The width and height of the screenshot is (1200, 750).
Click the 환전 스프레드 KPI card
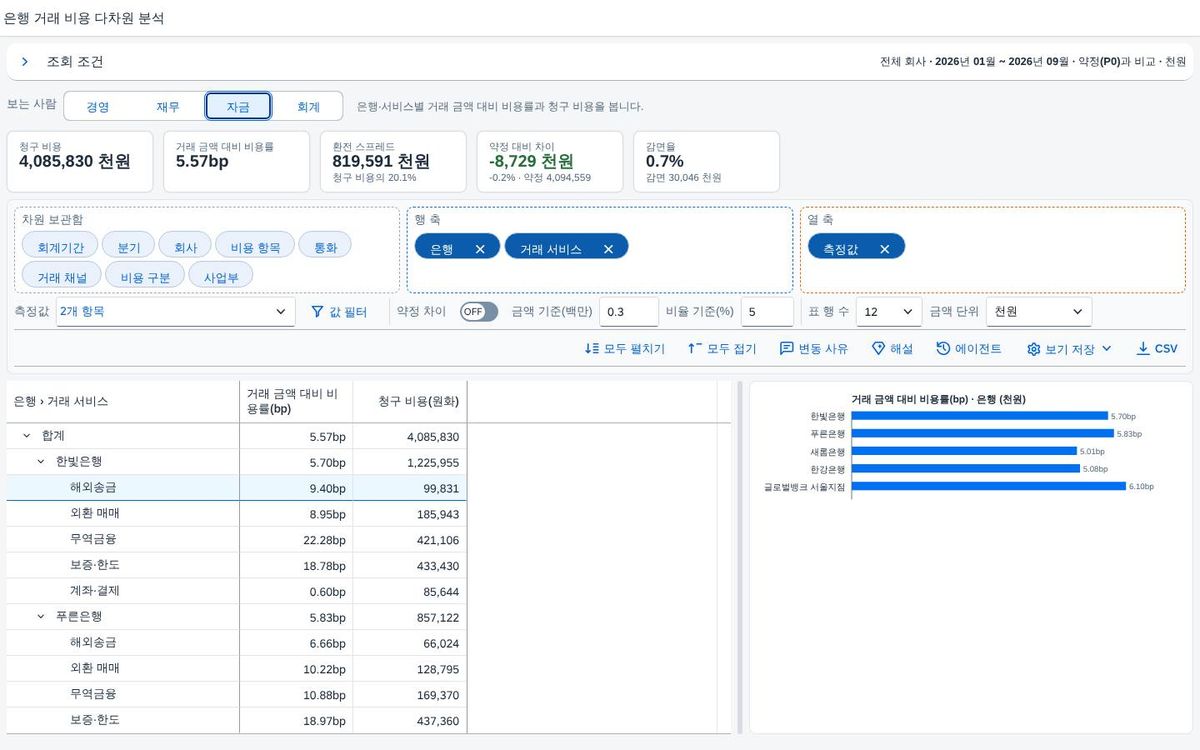pos(393,161)
